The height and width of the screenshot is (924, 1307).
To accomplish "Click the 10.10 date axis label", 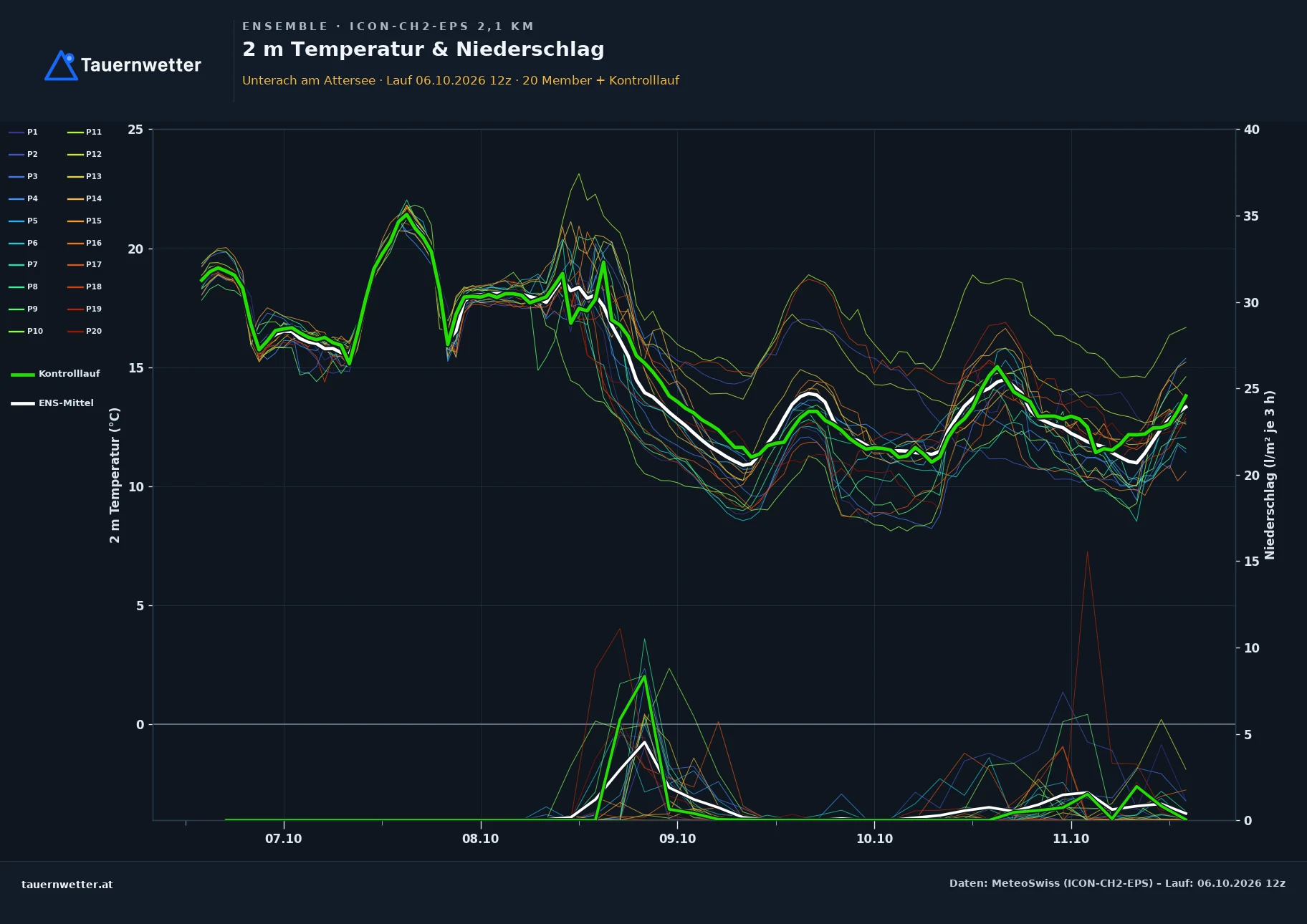I will [x=874, y=839].
